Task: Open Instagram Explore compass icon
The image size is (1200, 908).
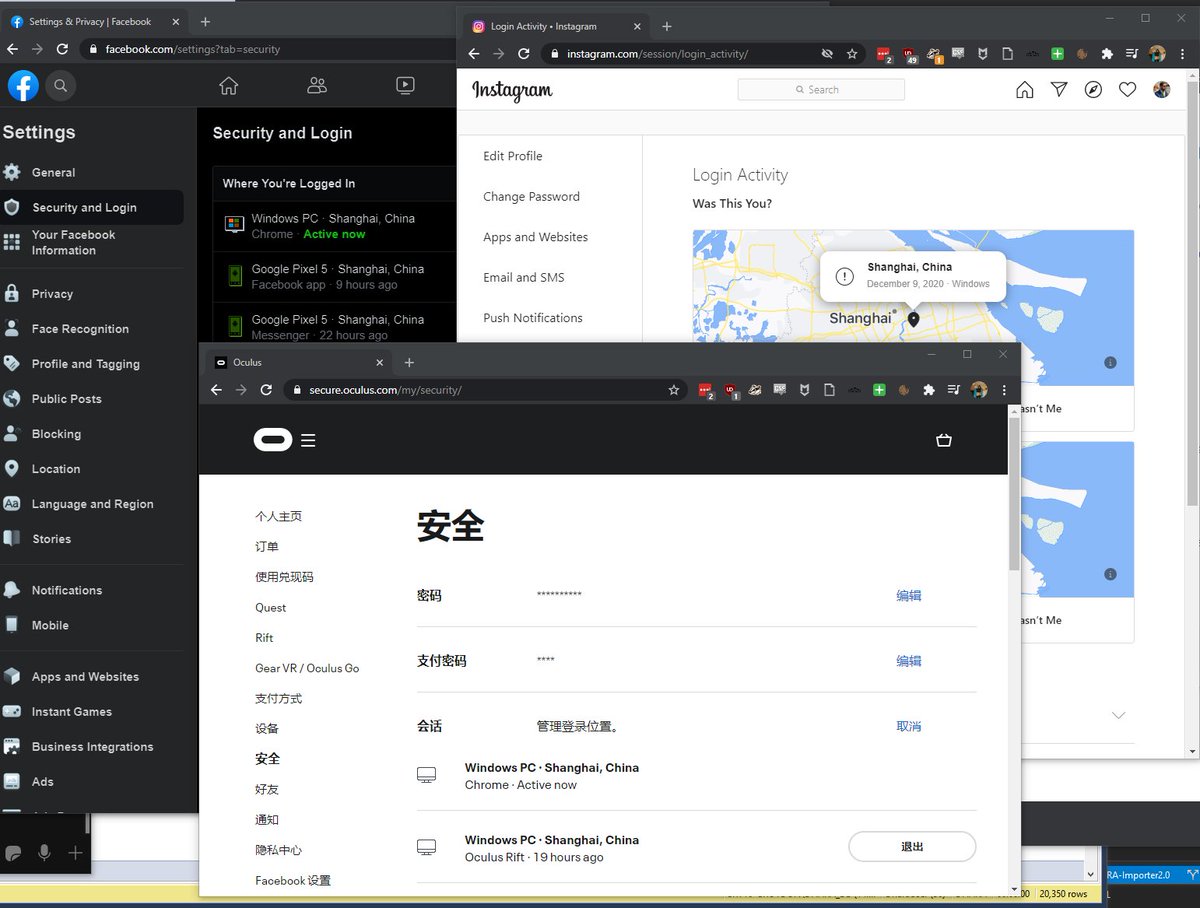Action: point(1094,90)
